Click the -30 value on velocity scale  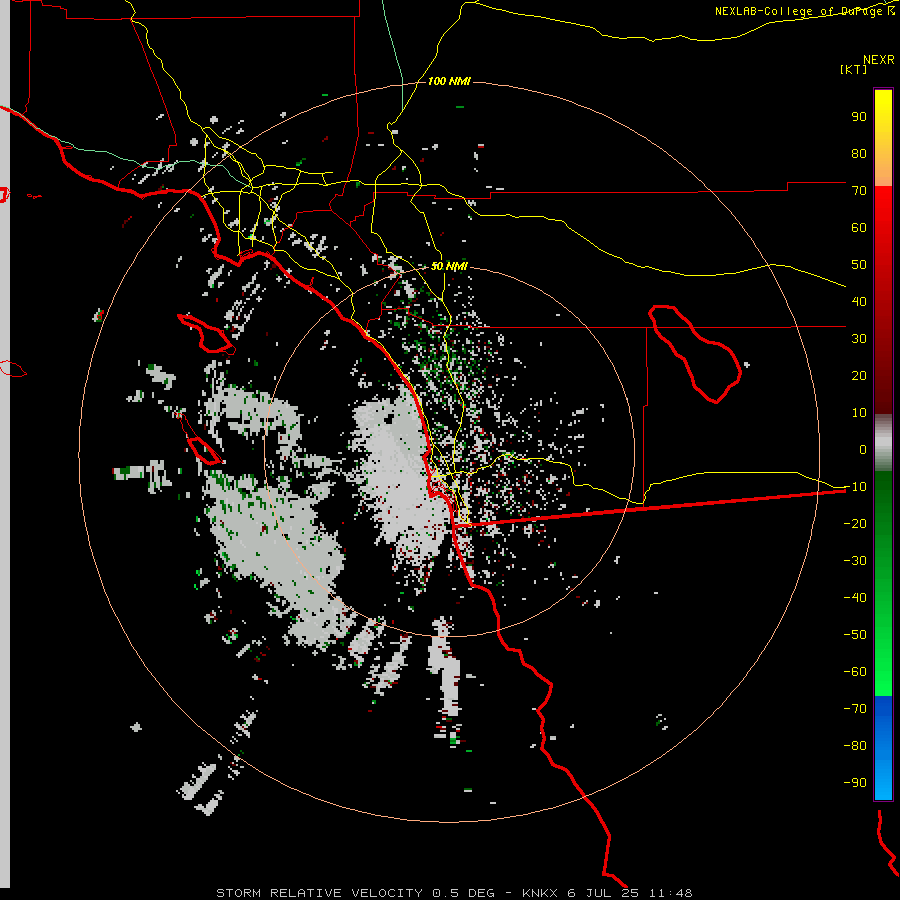(855, 560)
